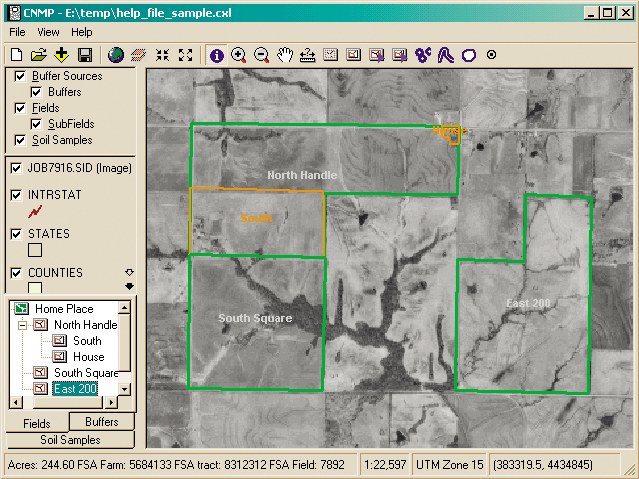Click the globe icon in the toolbar
The width and height of the screenshot is (639, 479).
click(116, 55)
